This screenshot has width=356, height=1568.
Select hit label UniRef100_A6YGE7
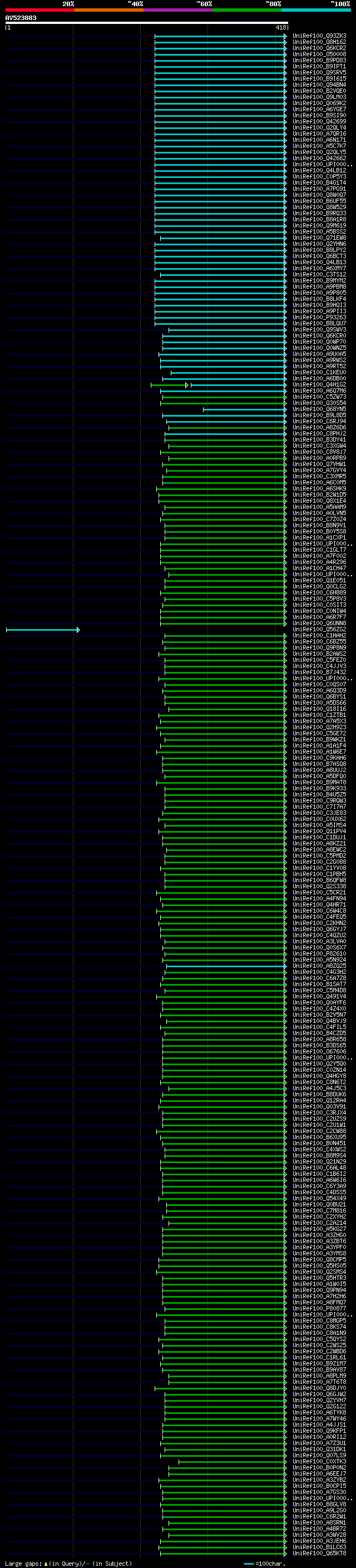tap(319, 109)
